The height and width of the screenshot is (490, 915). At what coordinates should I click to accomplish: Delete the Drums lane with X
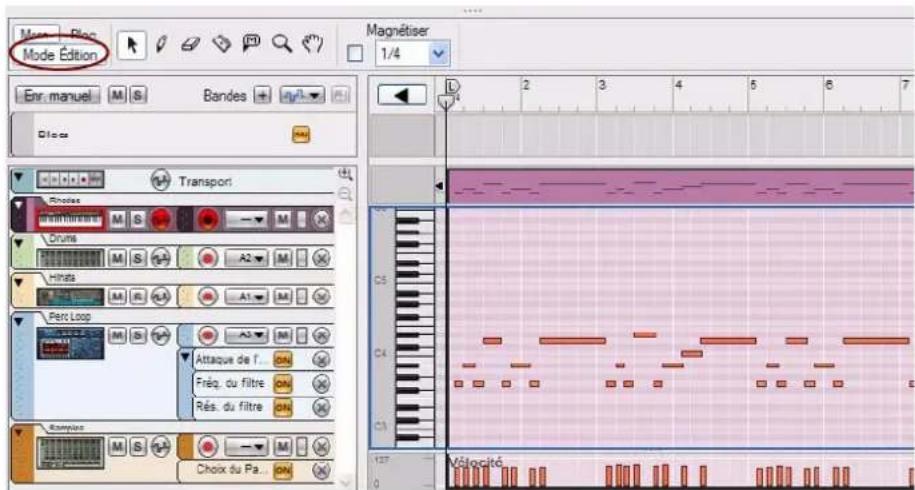pyautogui.click(x=322, y=257)
